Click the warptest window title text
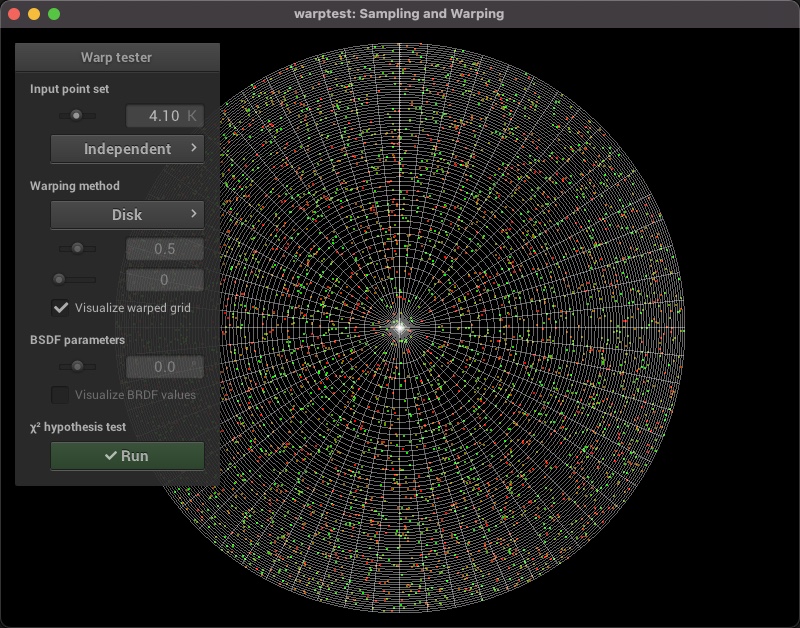Image resolution: width=800 pixels, height=628 pixels. click(400, 14)
